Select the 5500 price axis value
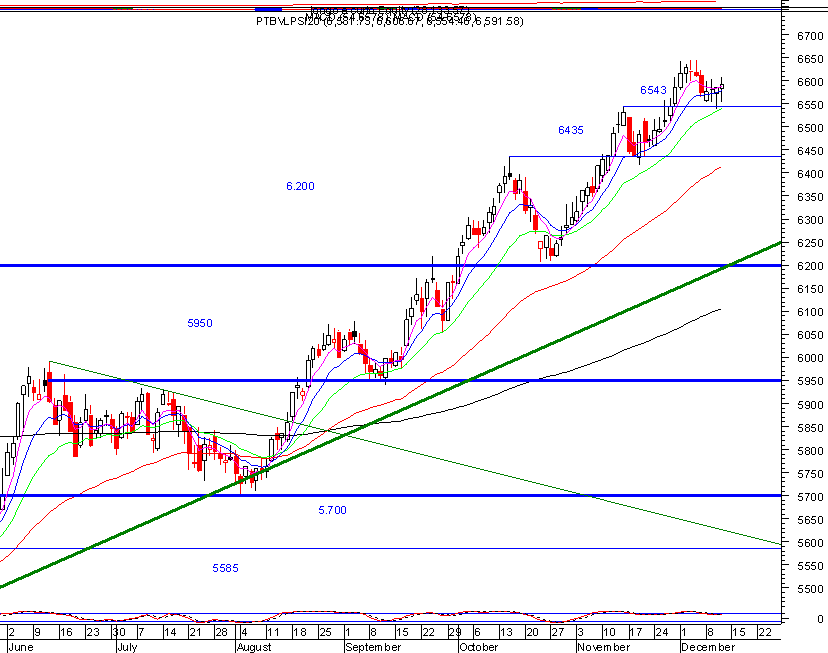Image resolution: width=828 pixels, height=653 pixels. (810, 589)
